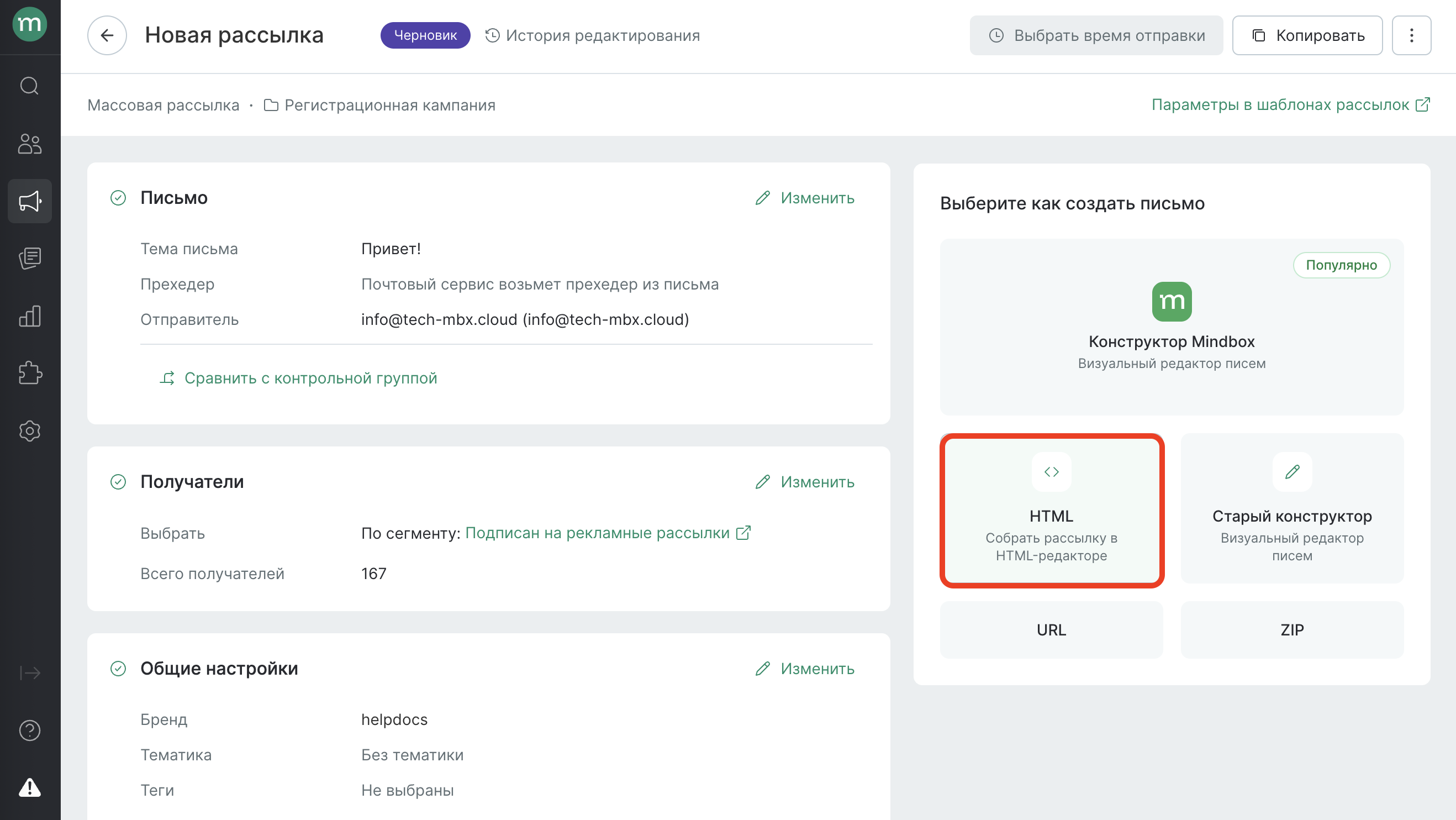Screen dimensions: 1456x820
Task: Open help via the question mark icon
Action: pyautogui.click(x=29, y=730)
